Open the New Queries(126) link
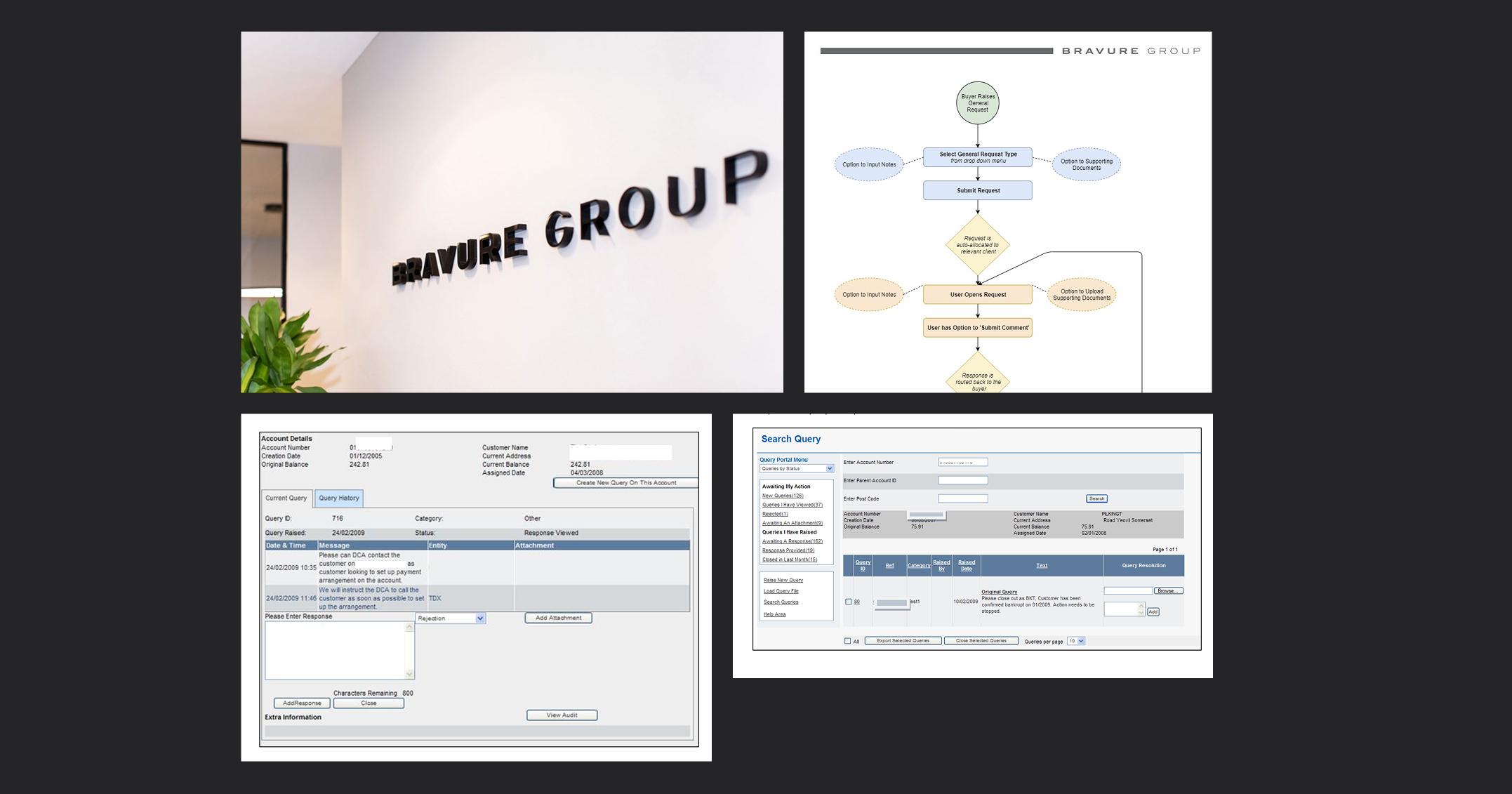 (782, 496)
